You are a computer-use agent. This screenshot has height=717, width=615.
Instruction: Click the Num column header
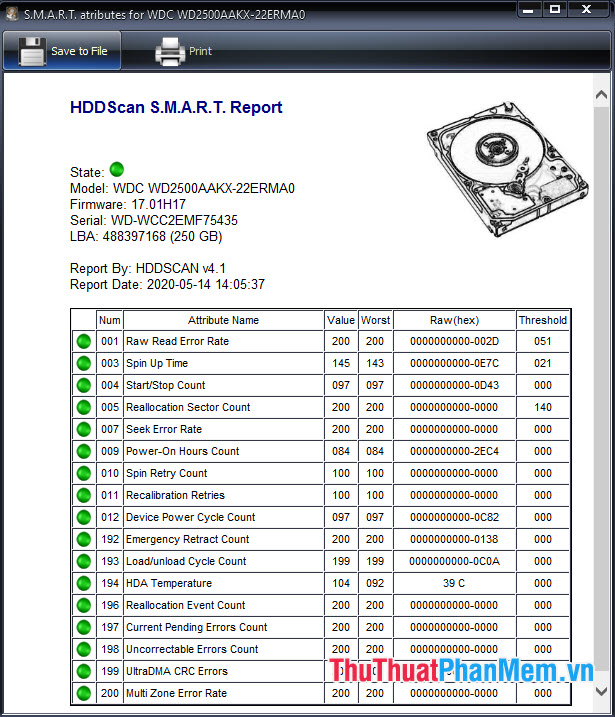pyautogui.click(x=110, y=321)
